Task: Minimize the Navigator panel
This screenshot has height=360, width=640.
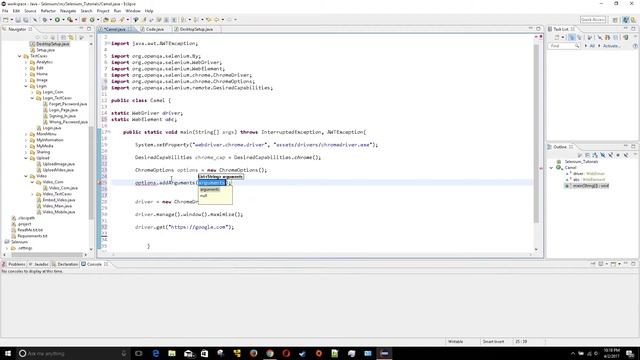Action: (81, 29)
